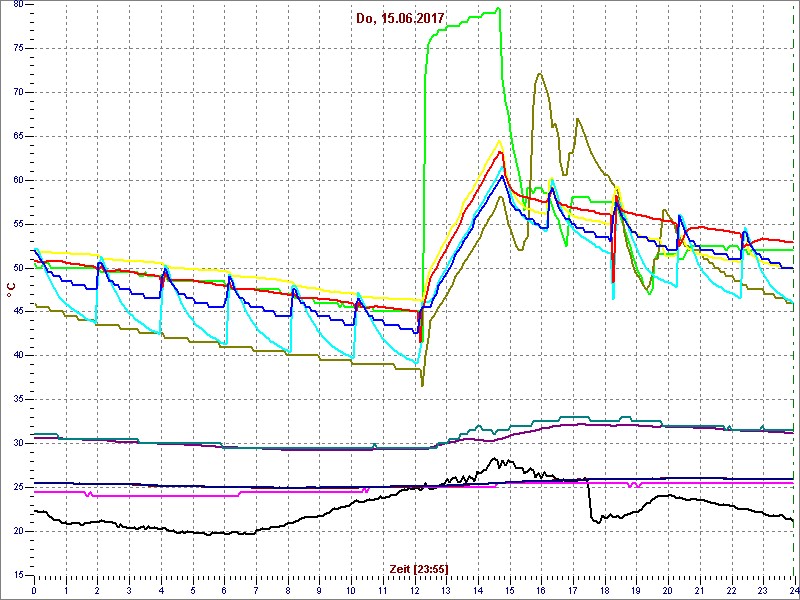
Task: Select the 20 value on the temperature axis
Action: point(17,531)
